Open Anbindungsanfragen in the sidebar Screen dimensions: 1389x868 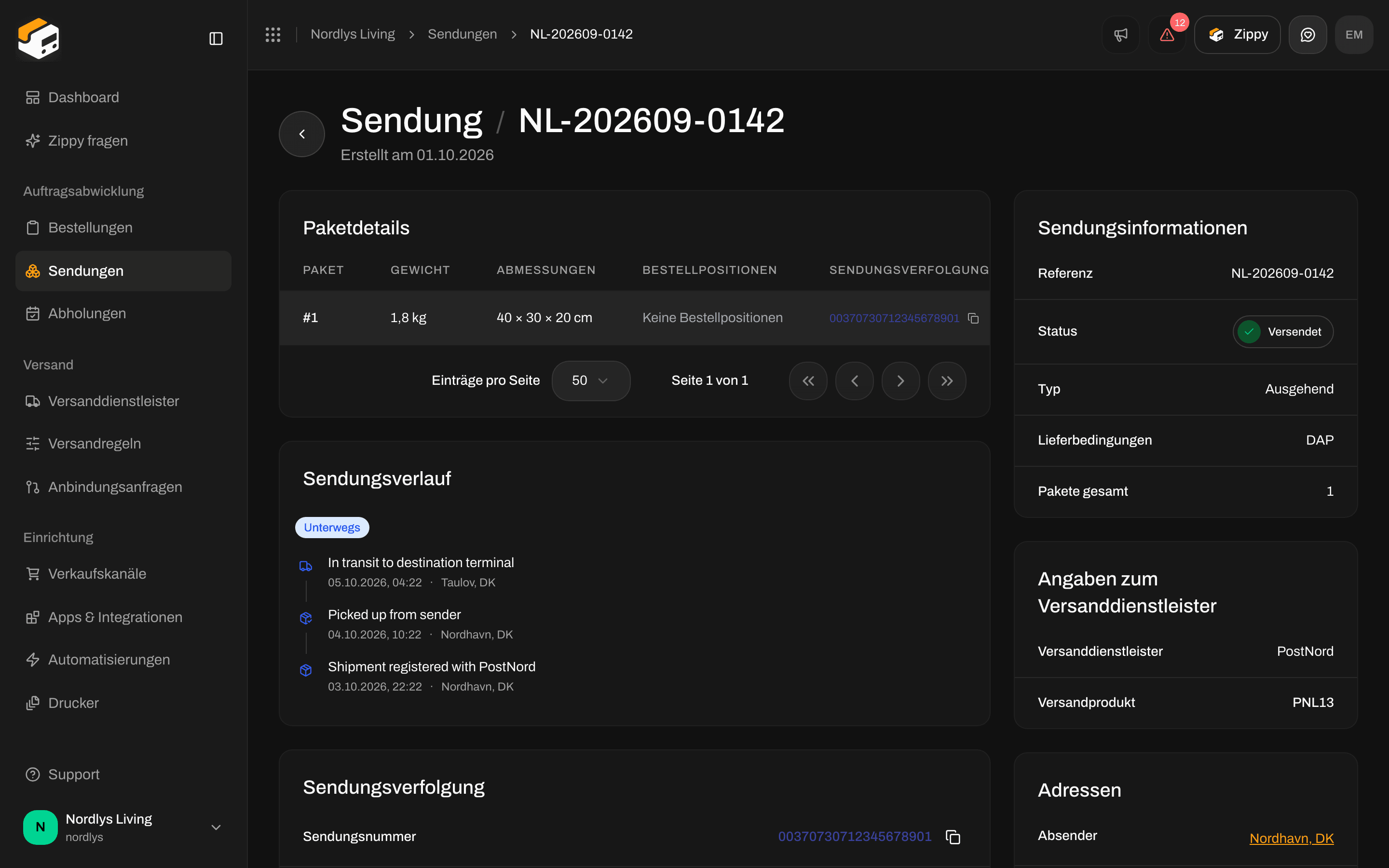(123, 487)
